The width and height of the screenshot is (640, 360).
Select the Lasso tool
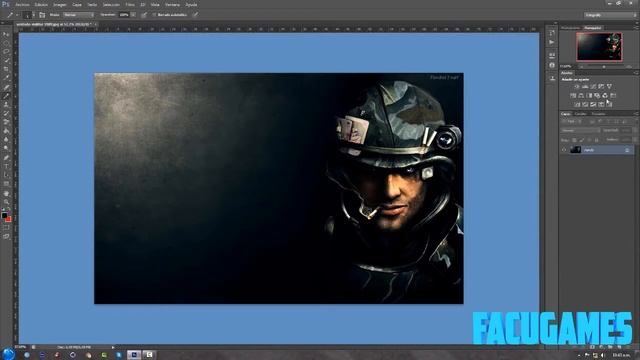(x=6, y=52)
